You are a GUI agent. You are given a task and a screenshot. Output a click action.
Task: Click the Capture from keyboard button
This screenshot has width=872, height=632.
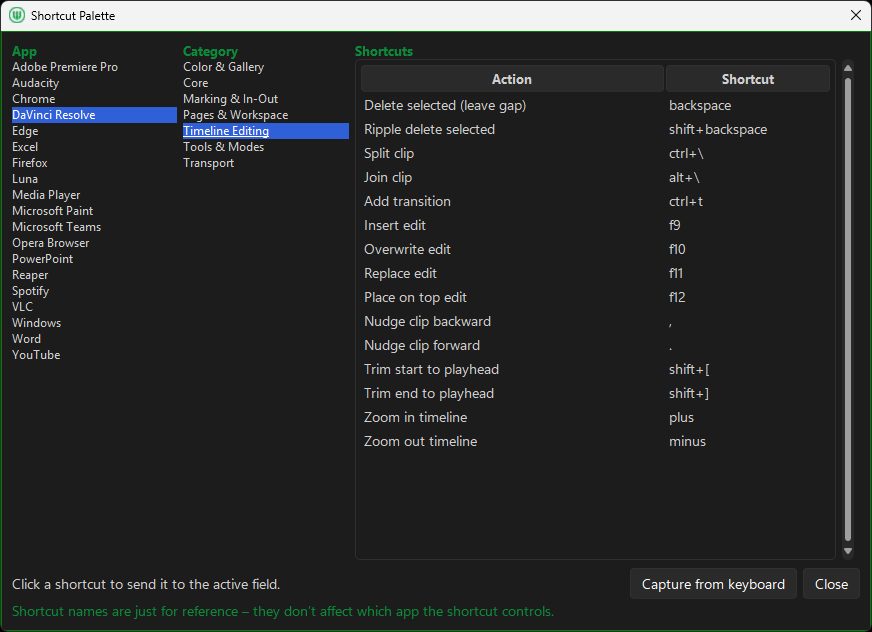pos(713,583)
